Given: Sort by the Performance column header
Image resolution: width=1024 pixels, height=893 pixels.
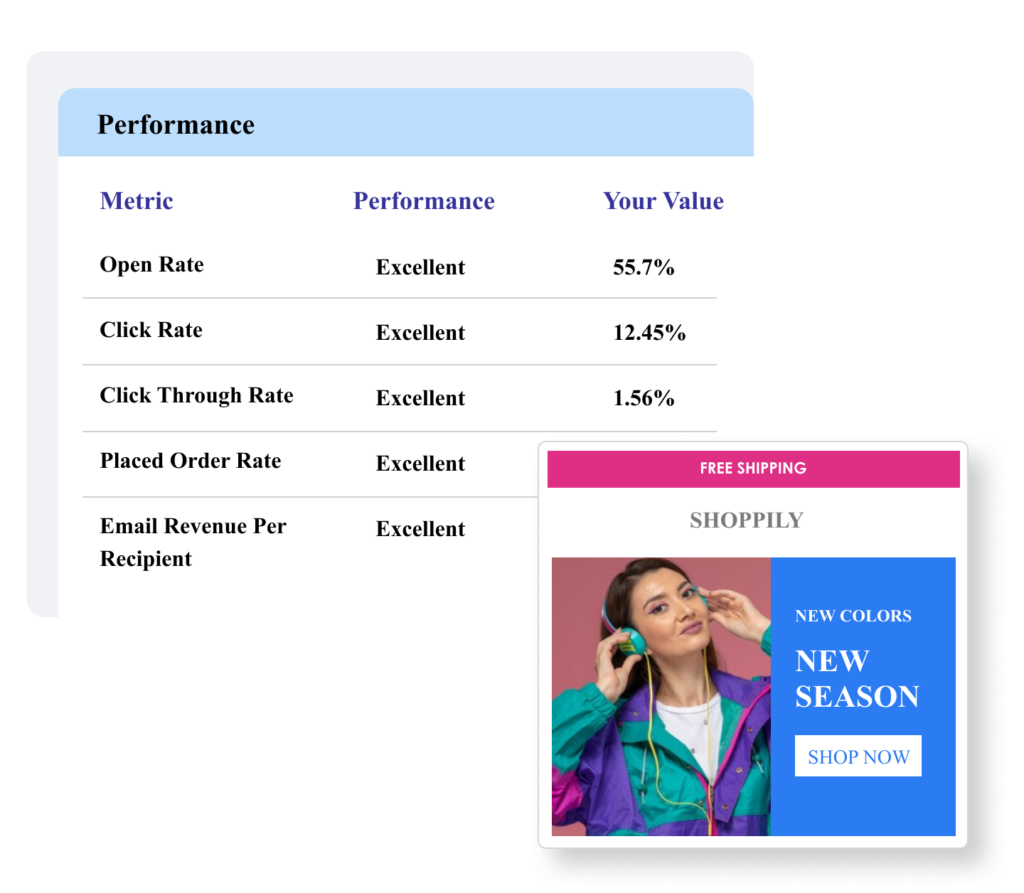Looking at the screenshot, I should pos(424,201).
